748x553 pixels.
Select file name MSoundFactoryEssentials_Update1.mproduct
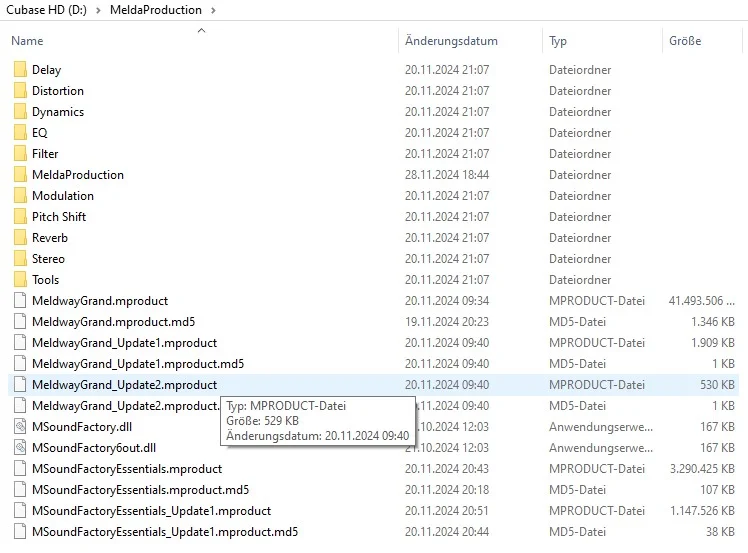(152, 511)
